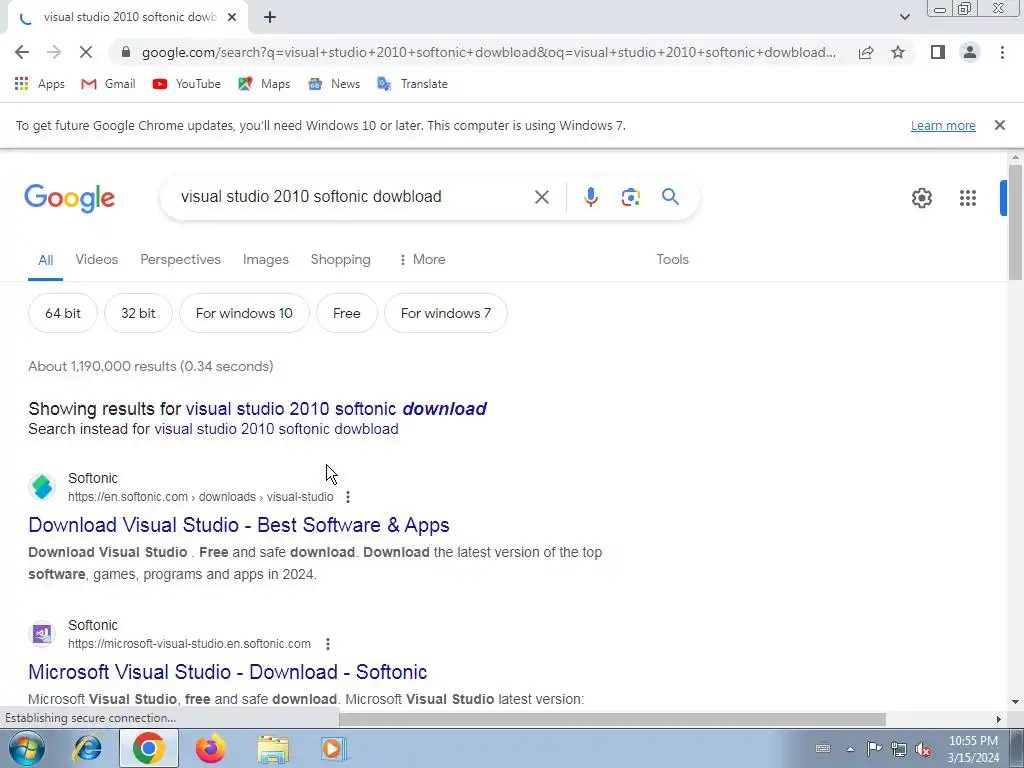Start voice search with the microphone
Image resolution: width=1024 pixels, height=768 pixels.
(x=590, y=197)
